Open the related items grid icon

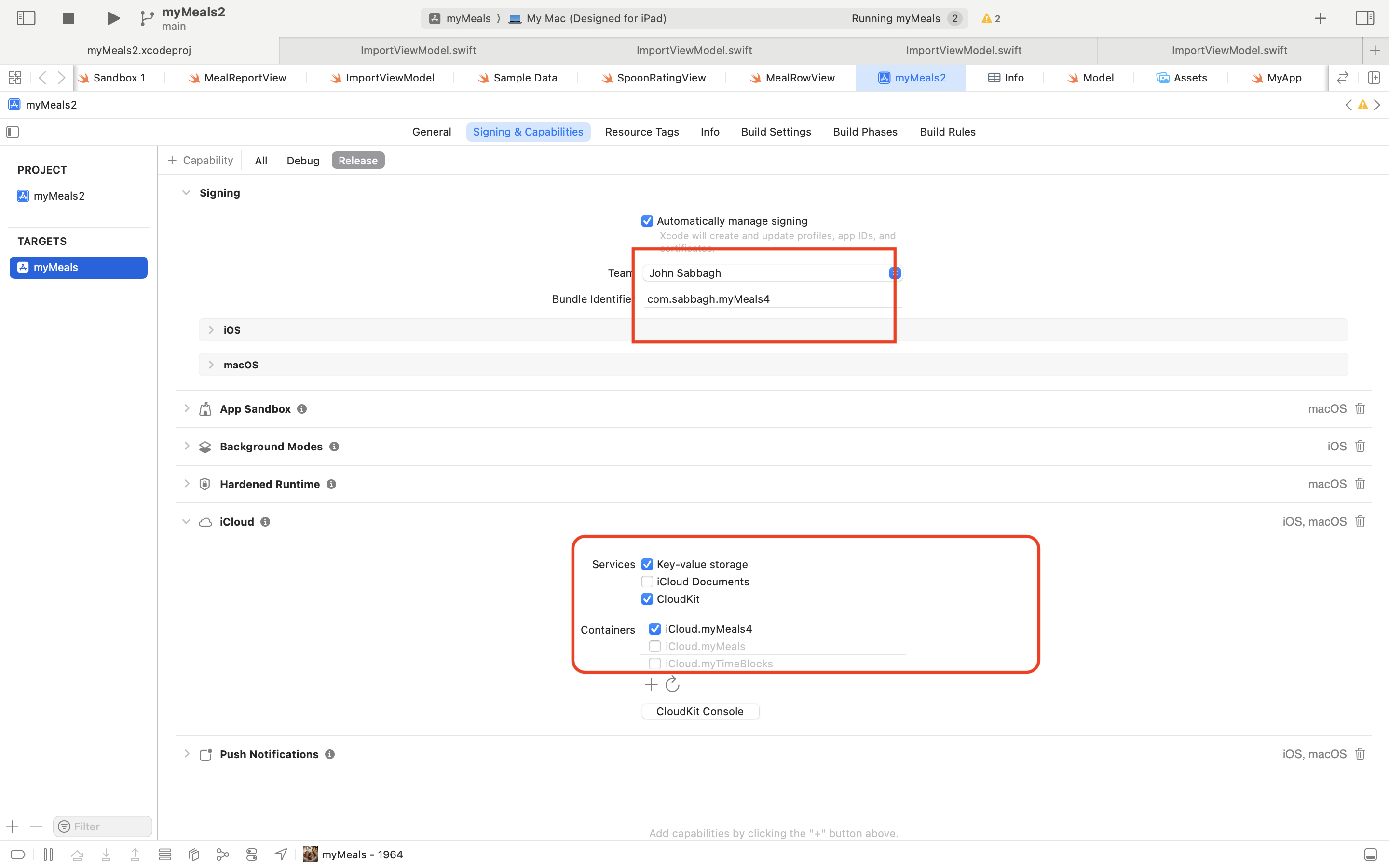15,78
